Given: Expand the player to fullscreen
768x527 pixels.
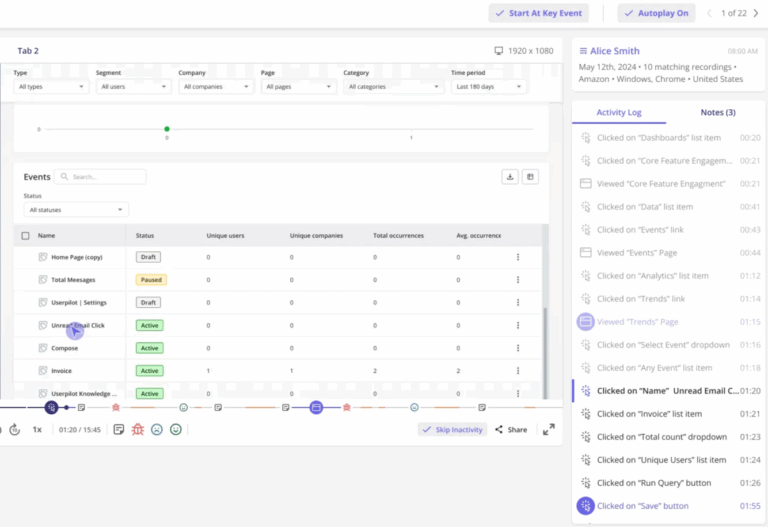Looking at the screenshot, I should coord(549,430).
